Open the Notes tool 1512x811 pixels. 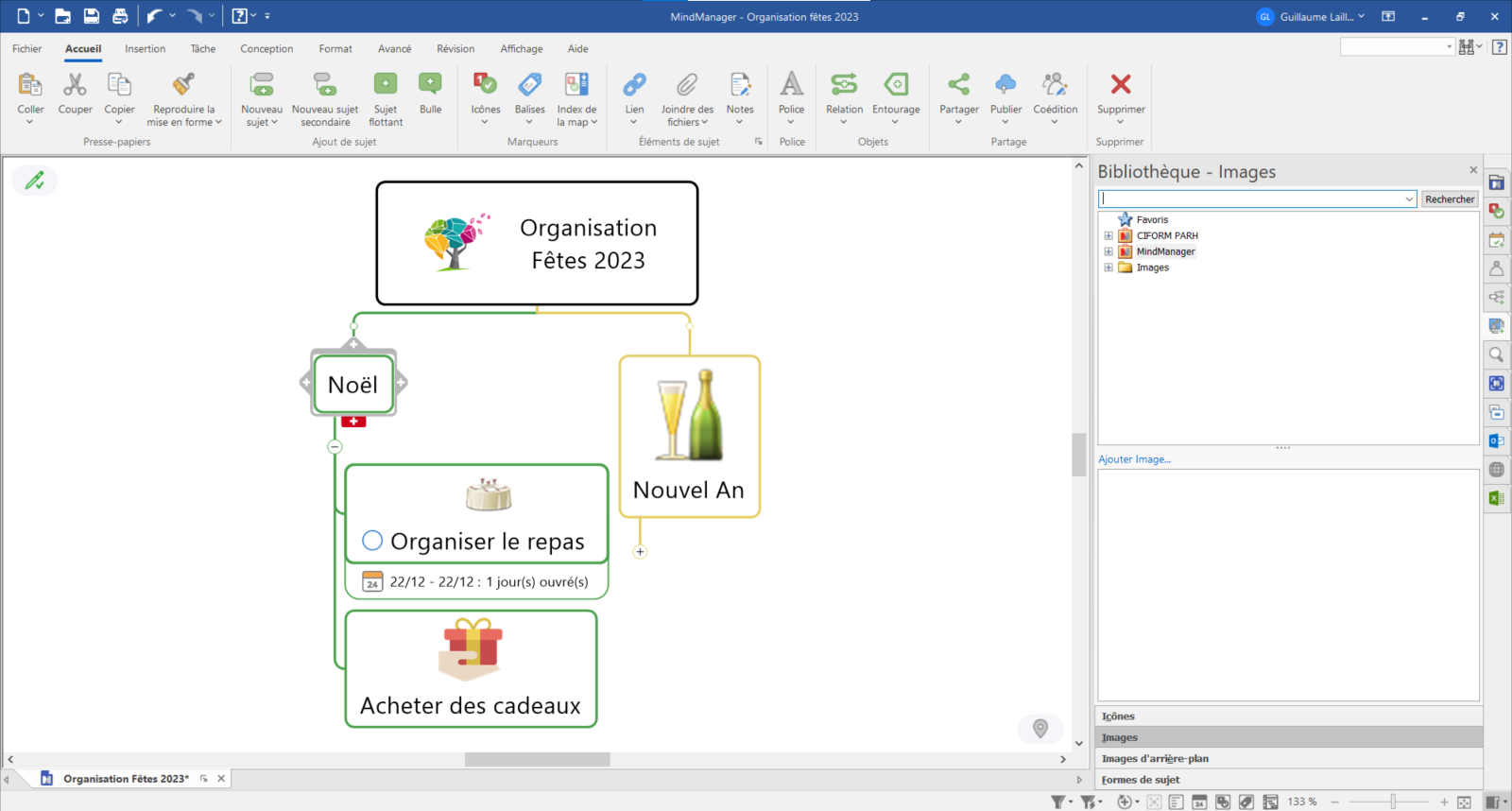pyautogui.click(x=740, y=86)
